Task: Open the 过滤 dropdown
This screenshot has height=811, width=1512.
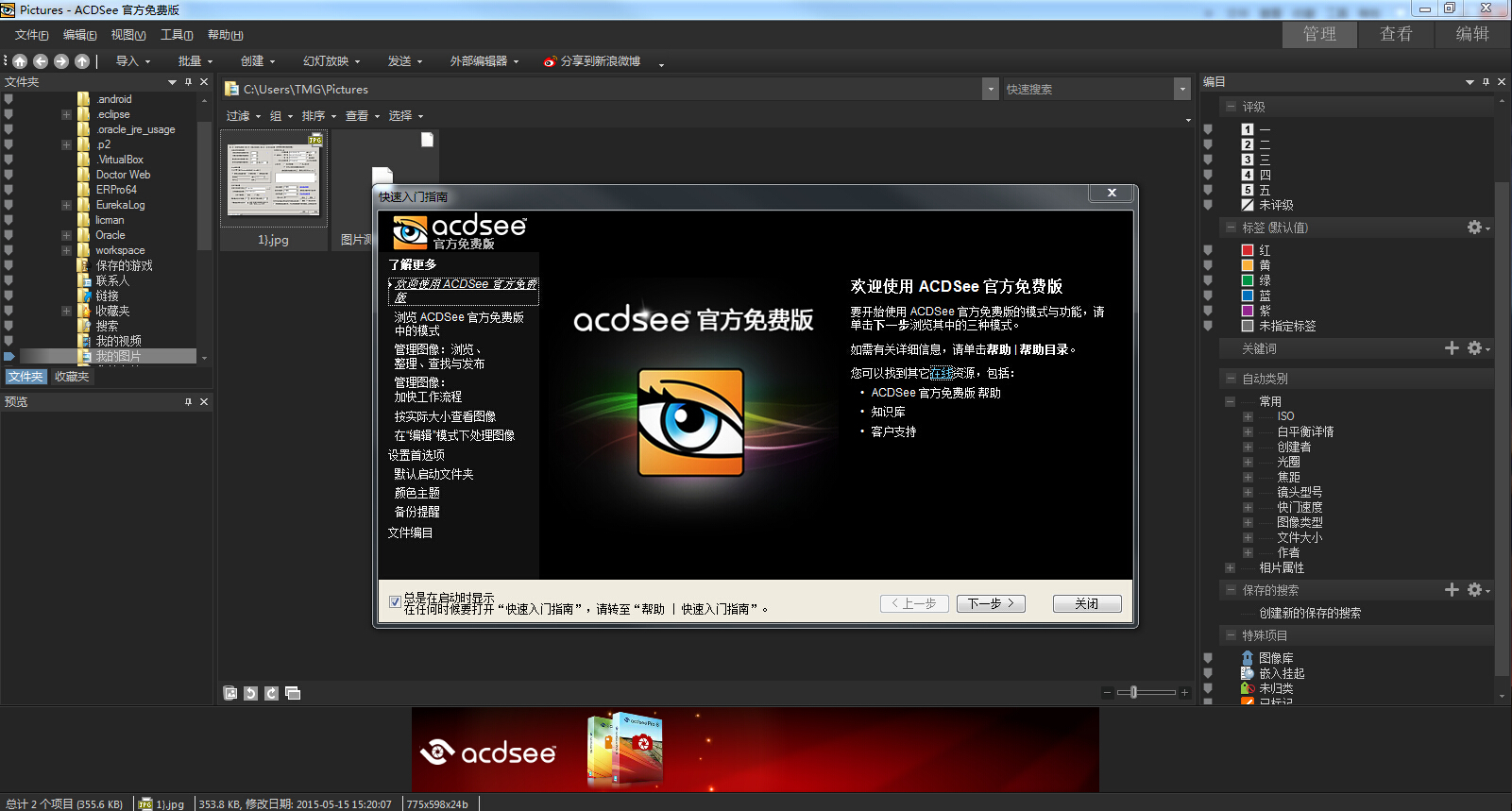Action: click(244, 116)
